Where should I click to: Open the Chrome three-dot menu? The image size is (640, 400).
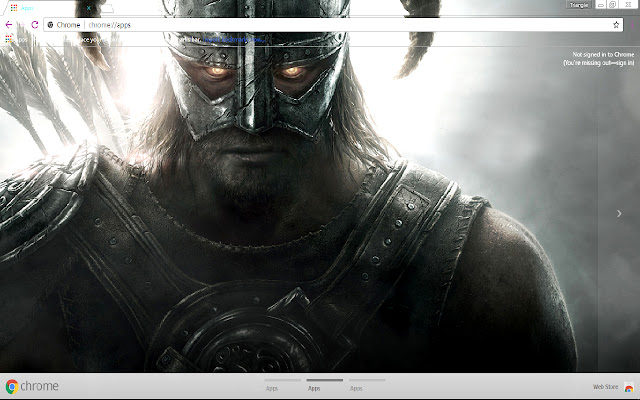tap(632, 25)
